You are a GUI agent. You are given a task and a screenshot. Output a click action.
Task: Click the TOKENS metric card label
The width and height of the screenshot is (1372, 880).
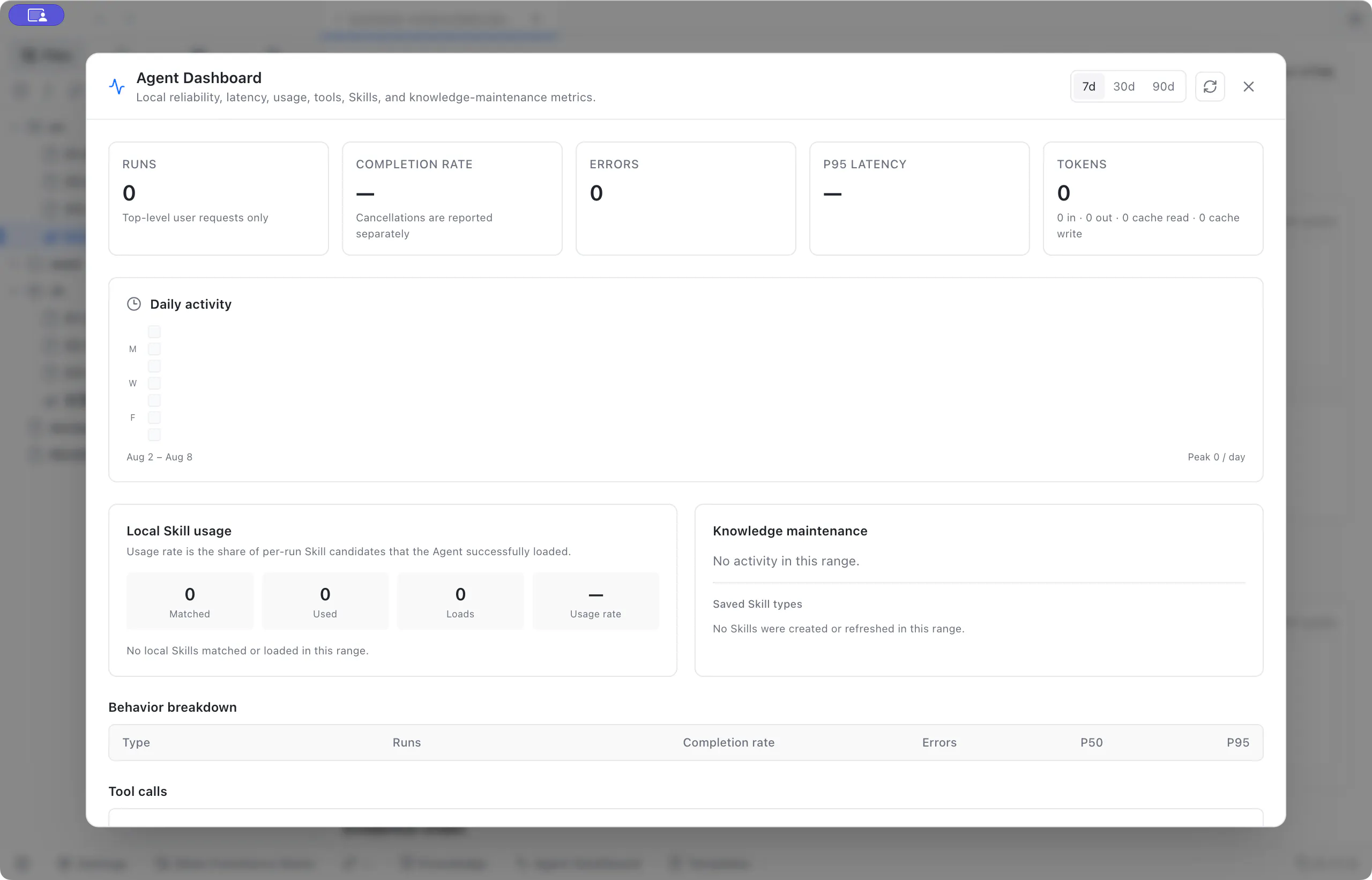click(x=1082, y=164)
